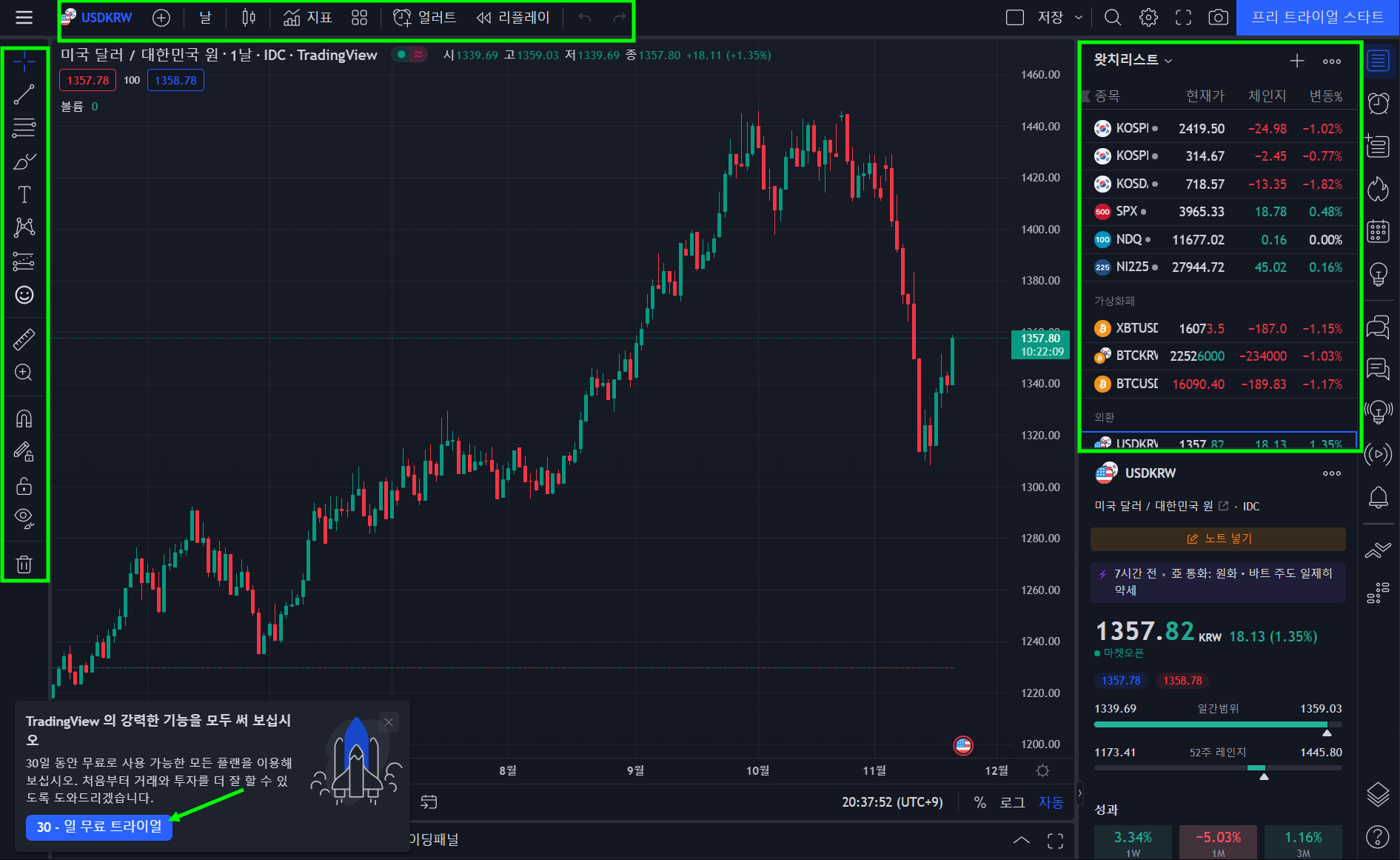Select the crosshair cursor tool
1400x860 pixels.
24,62
